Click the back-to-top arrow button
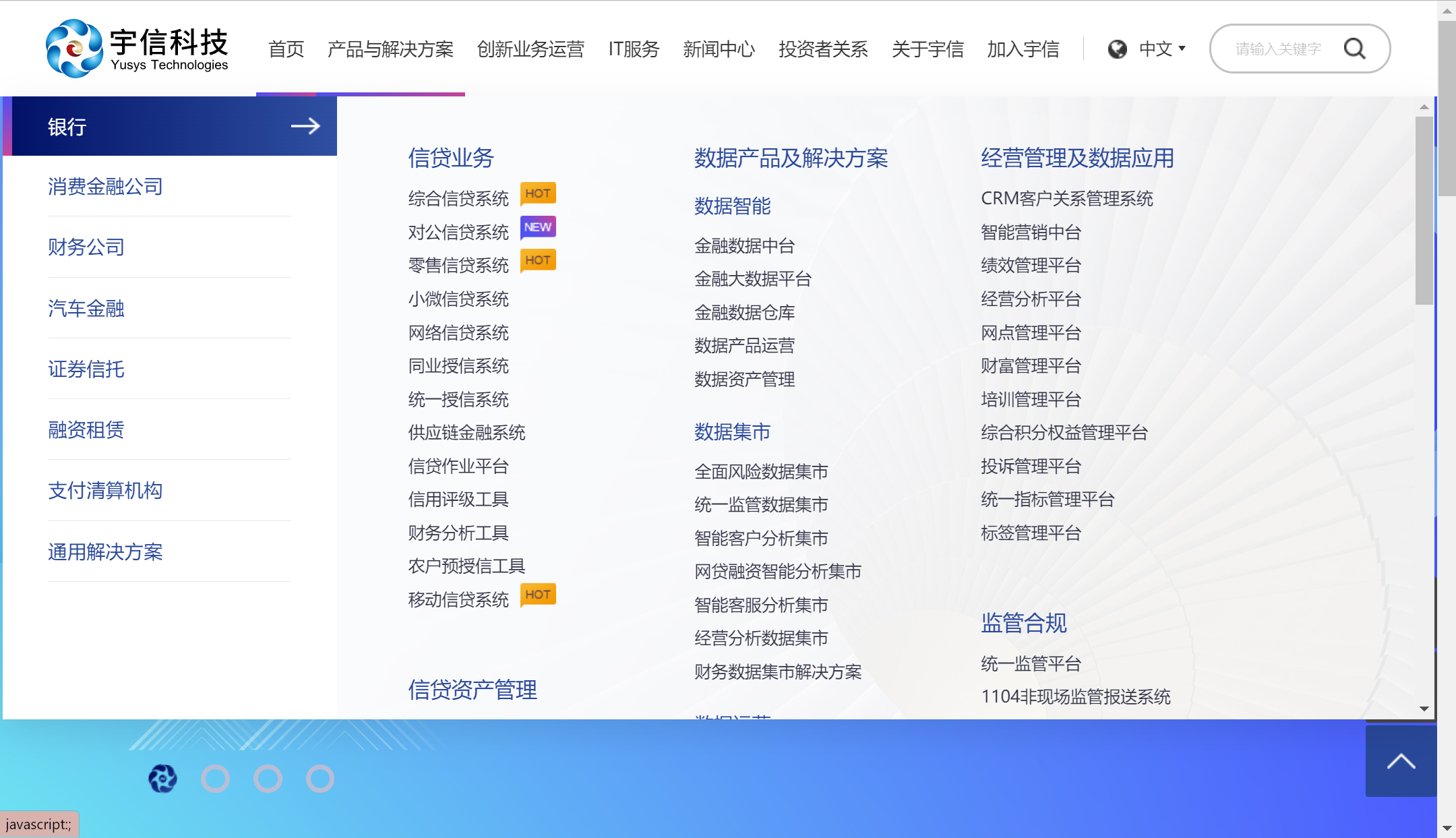Viewport: 1456px width, 838px height. (x=1401, y=761)
